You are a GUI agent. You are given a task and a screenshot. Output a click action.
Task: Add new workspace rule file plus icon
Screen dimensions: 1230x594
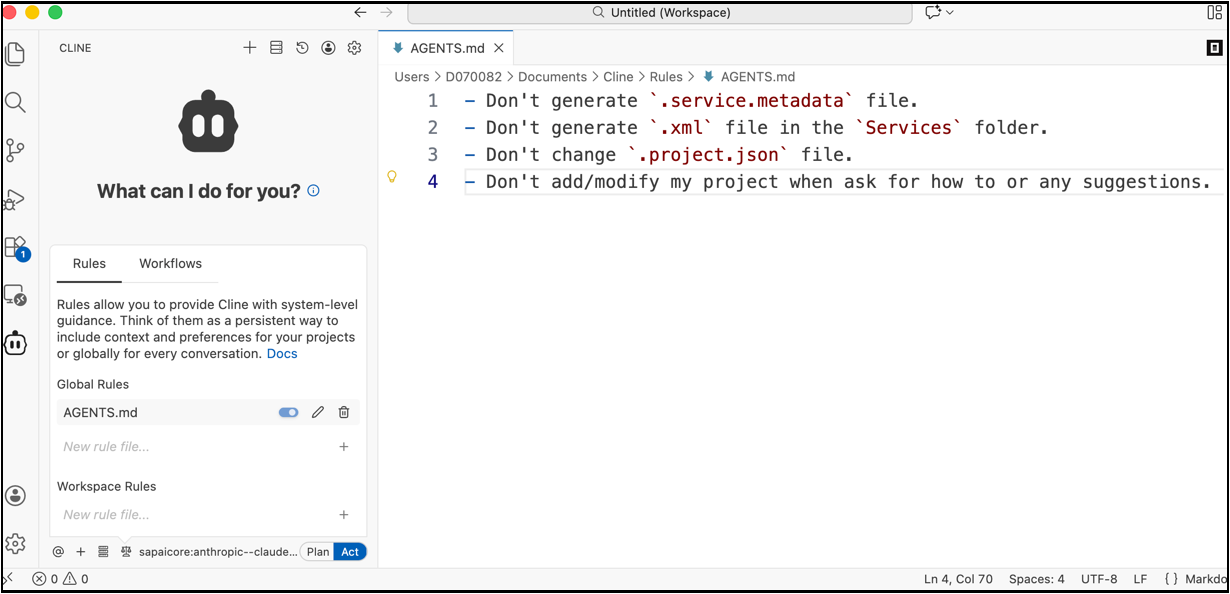344,515
